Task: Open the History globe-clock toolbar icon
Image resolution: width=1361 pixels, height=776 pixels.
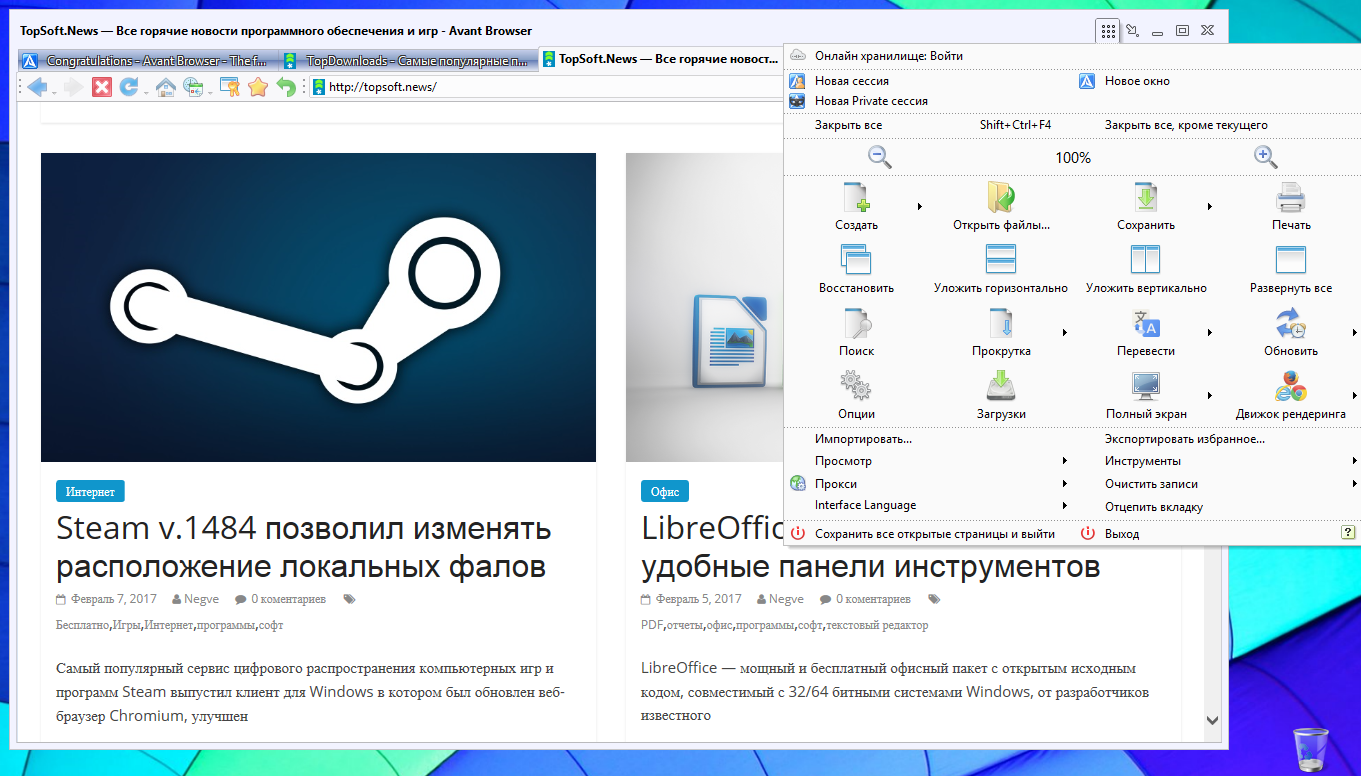Action: pos(192,87)
